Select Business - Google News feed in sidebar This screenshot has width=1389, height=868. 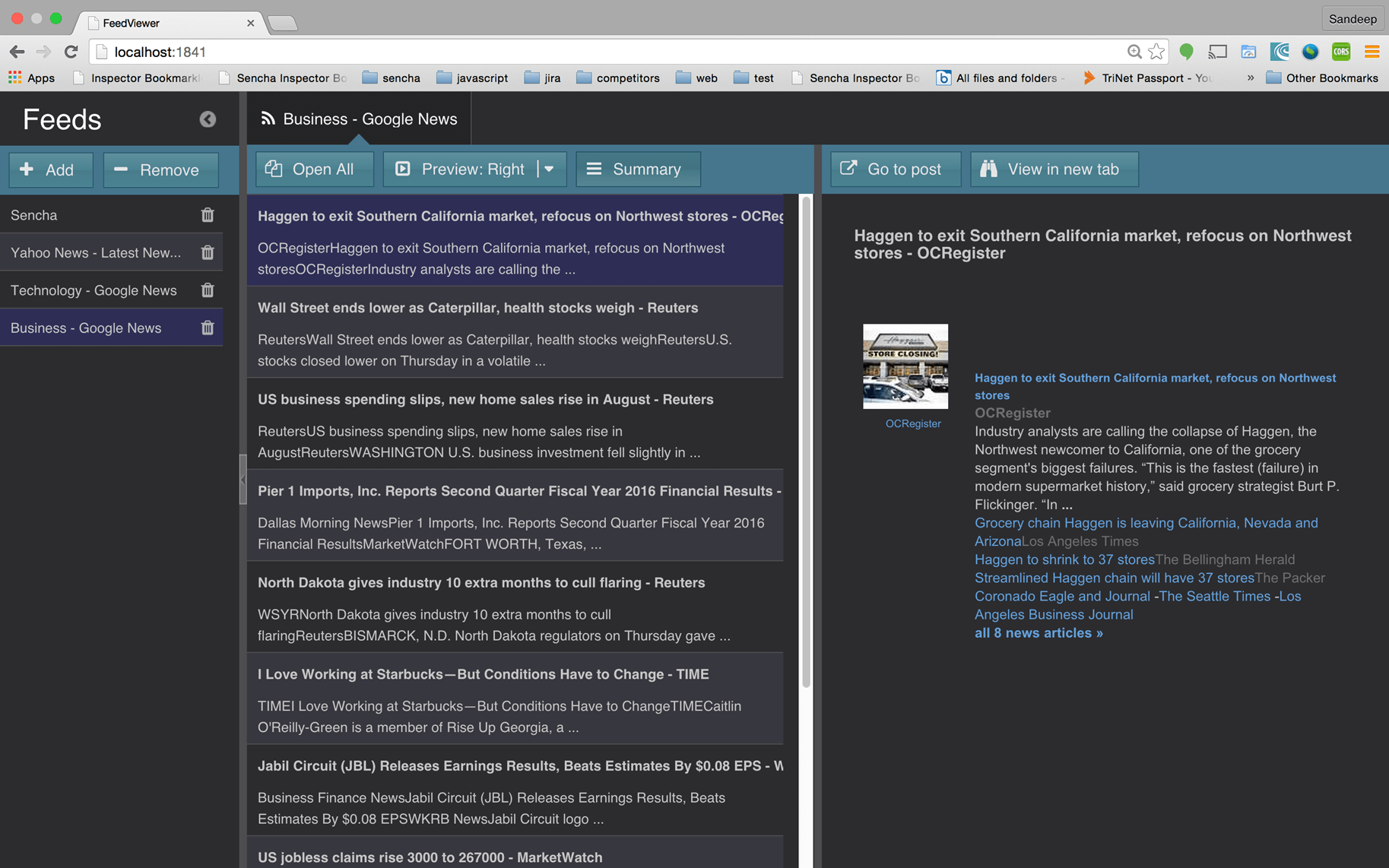pos(111,328)
